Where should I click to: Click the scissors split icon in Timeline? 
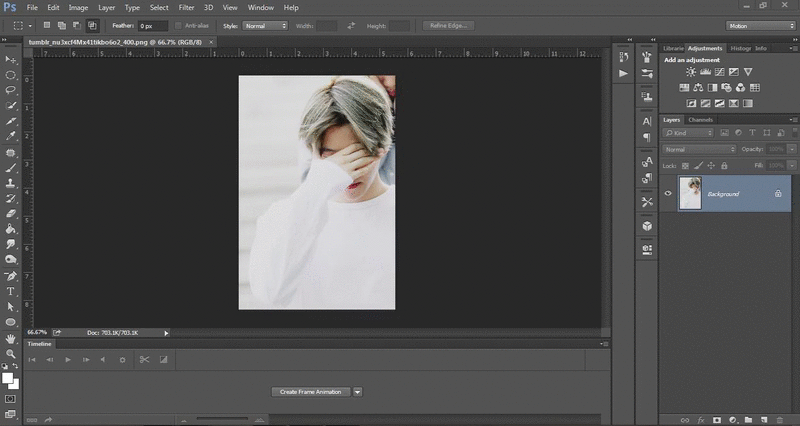144,359
